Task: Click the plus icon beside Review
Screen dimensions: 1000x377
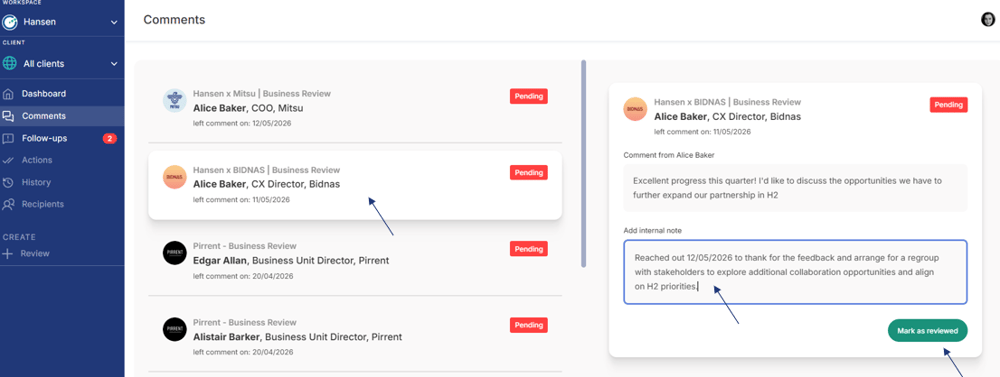Action: (x=8, y=253)
